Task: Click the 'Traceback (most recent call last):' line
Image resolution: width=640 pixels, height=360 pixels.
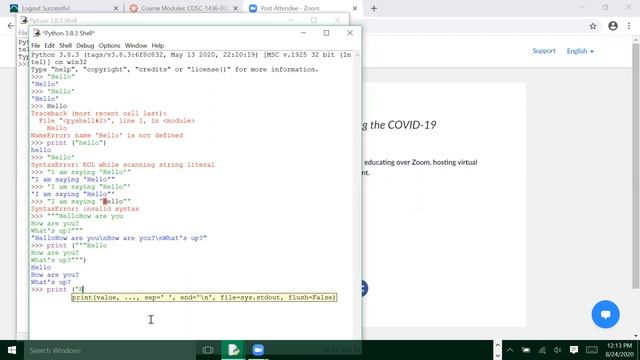Action: [x=99, y=113]
